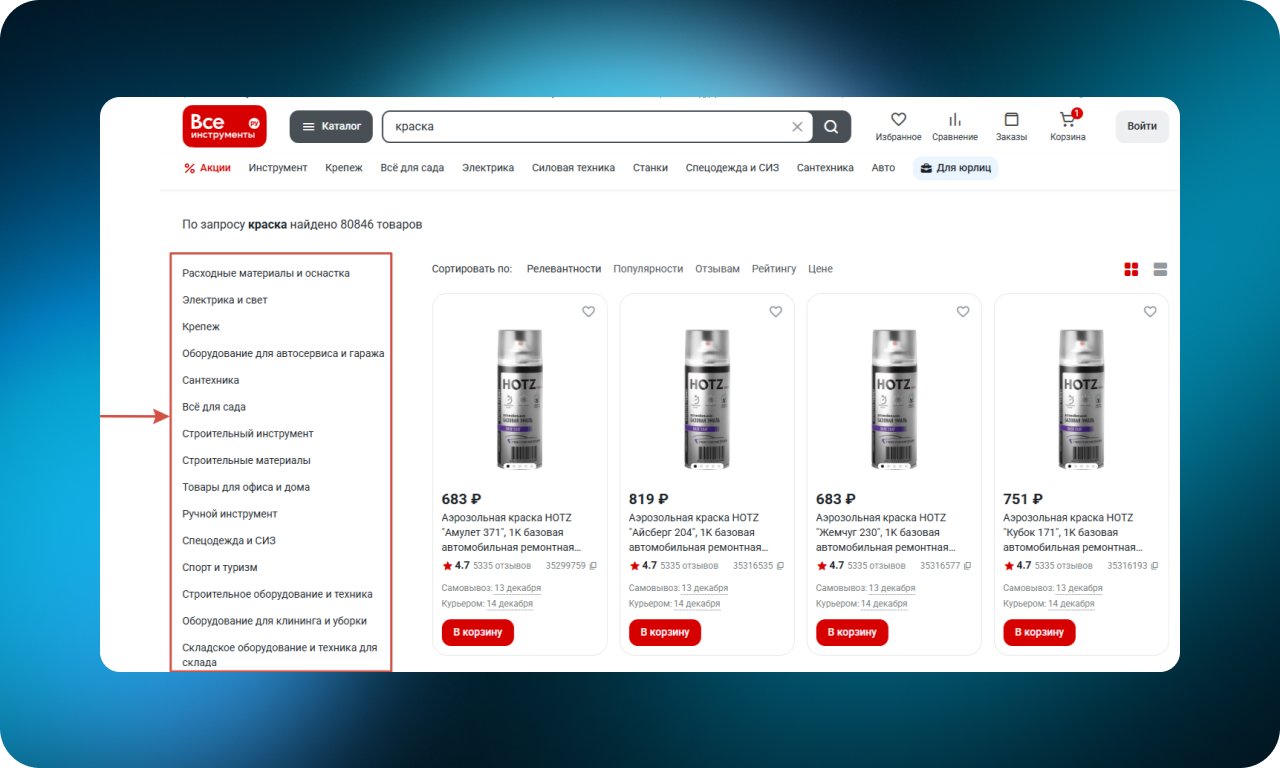Add Айсберг 204 paint to favorites
The height and width of the screenshot is (768, 1280).
click(x=775, y=312)
